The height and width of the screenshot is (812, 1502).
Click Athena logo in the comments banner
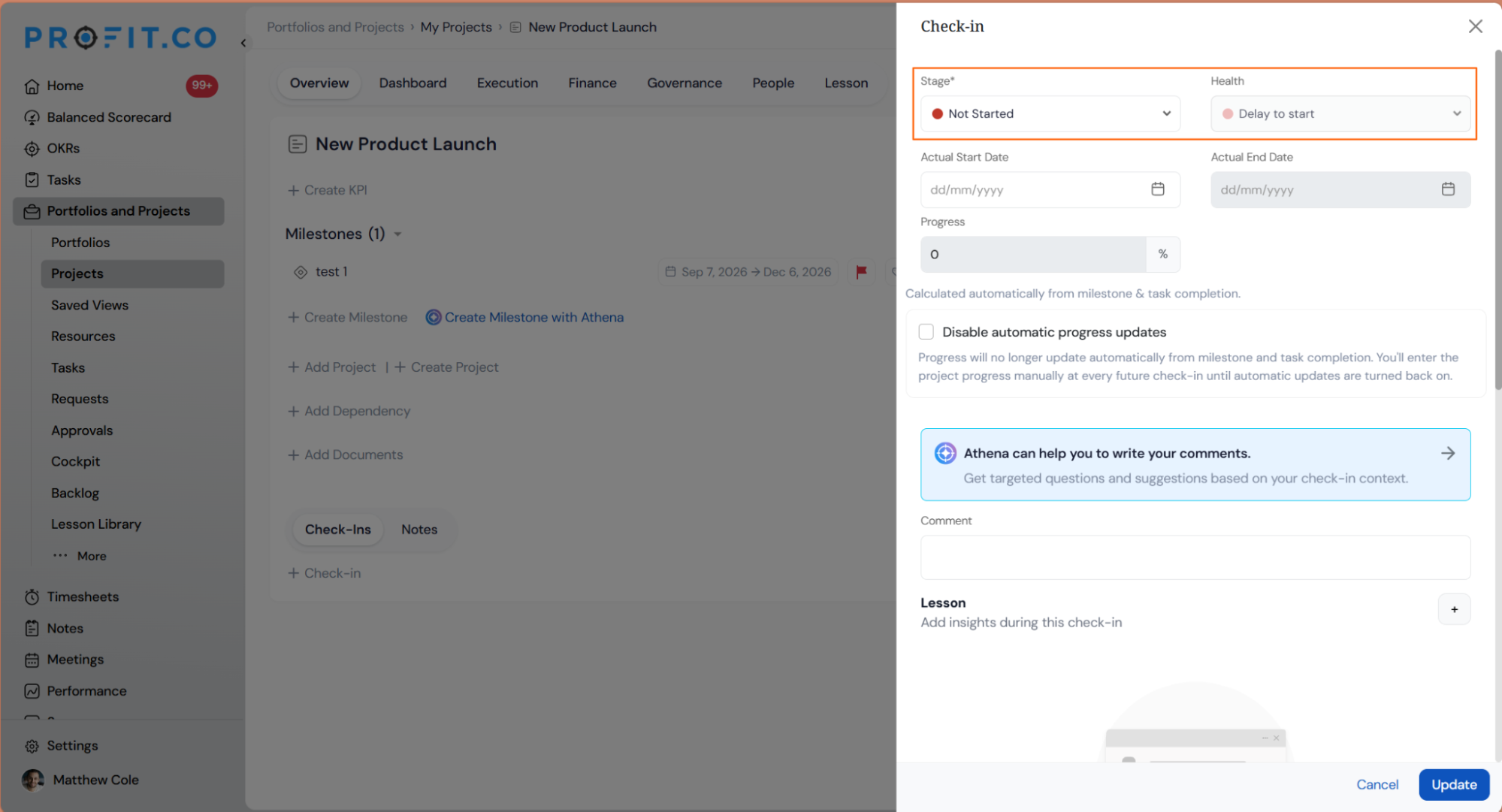click(945, 453)
